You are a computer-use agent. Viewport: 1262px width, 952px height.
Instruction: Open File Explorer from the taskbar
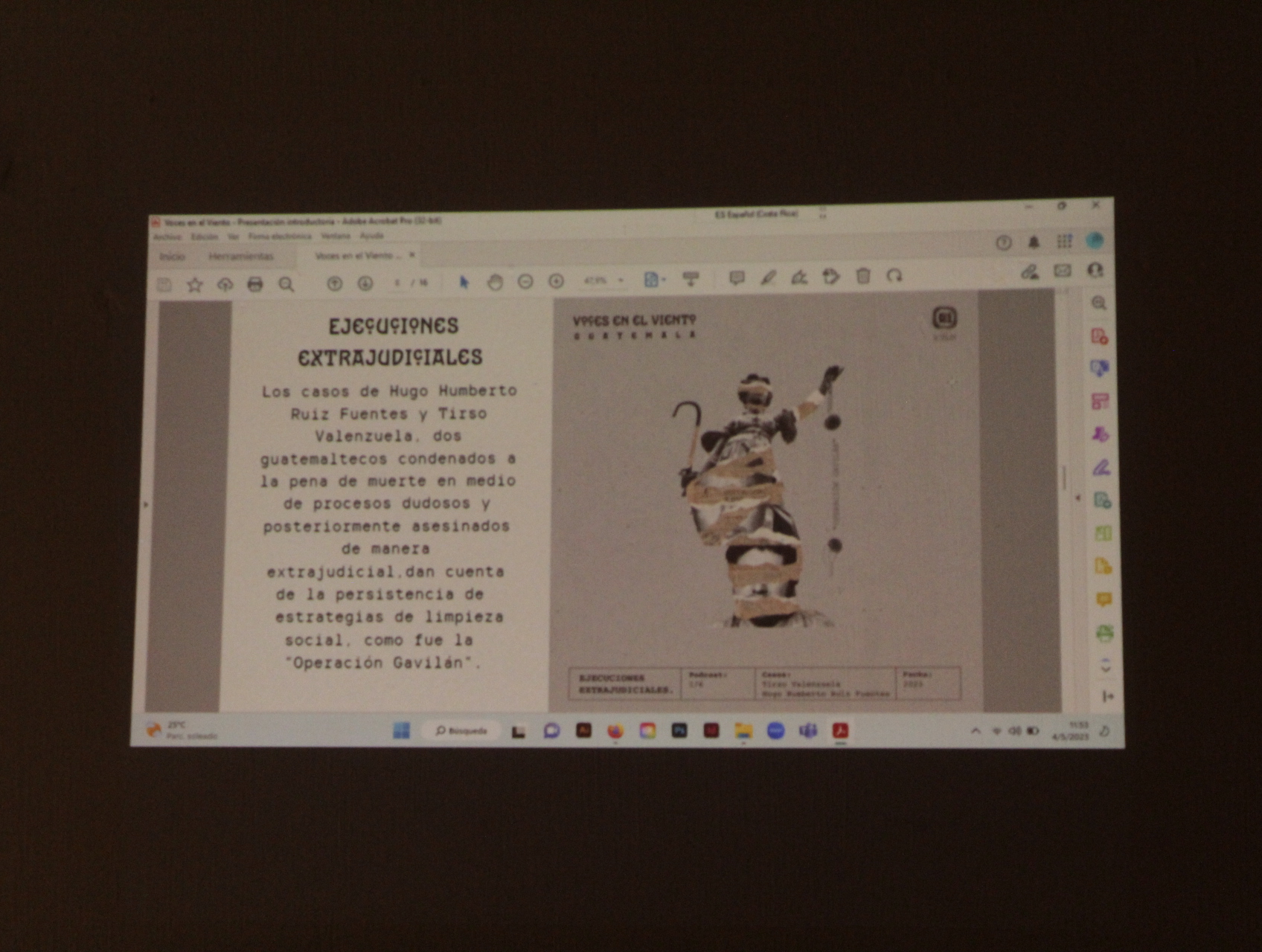coord(743,731)
